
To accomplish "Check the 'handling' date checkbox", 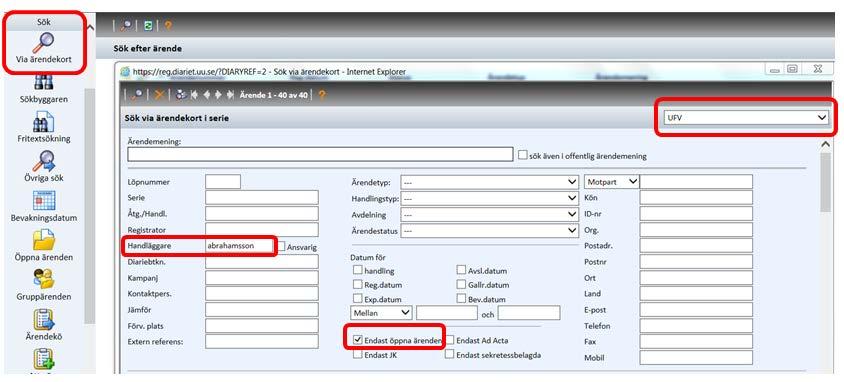I will click(357, 270).
